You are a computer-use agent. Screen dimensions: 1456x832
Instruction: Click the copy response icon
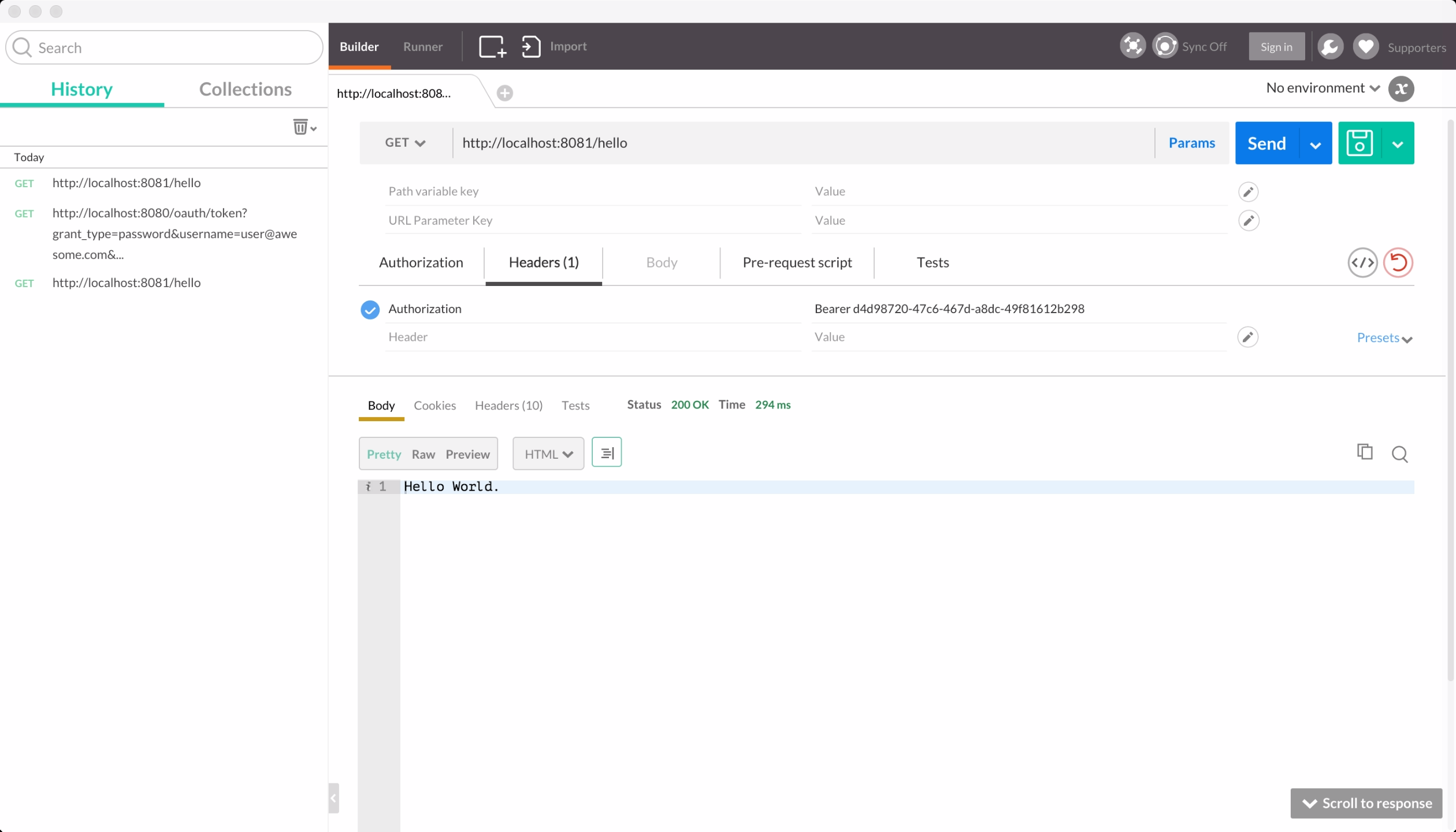pyautogui.click(x=1365, y=452)
